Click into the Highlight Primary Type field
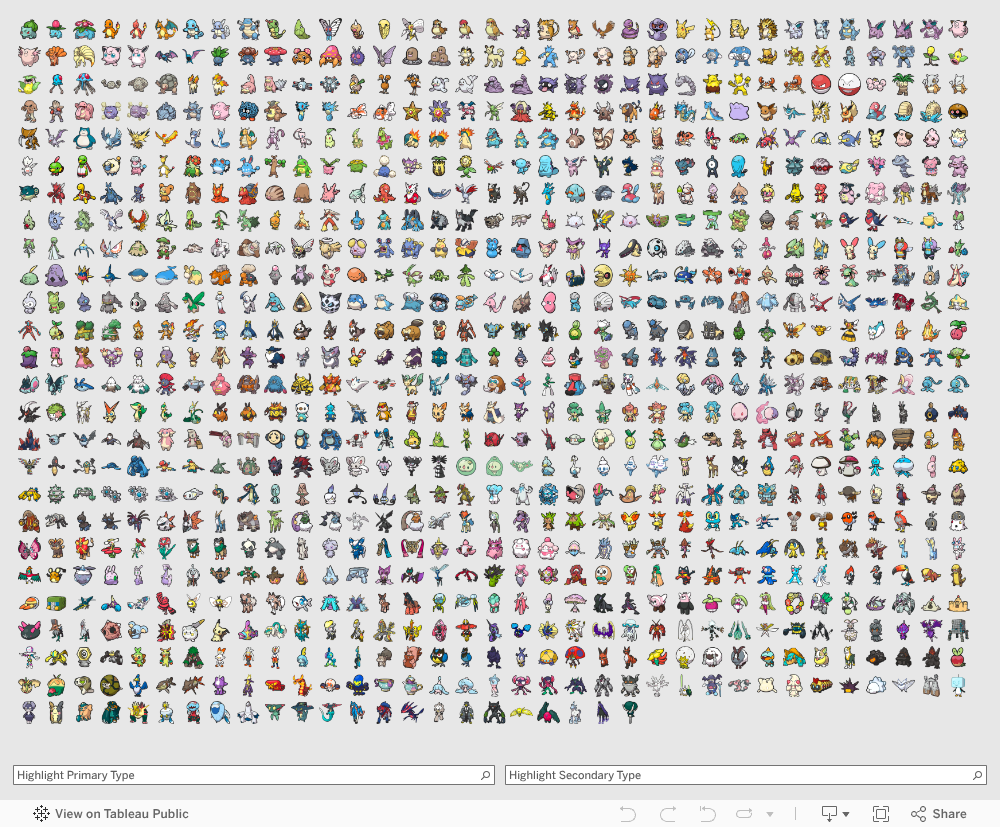The height and width of the screenshot is (827, 1000). pyautogui.click(x=245, y=775)
